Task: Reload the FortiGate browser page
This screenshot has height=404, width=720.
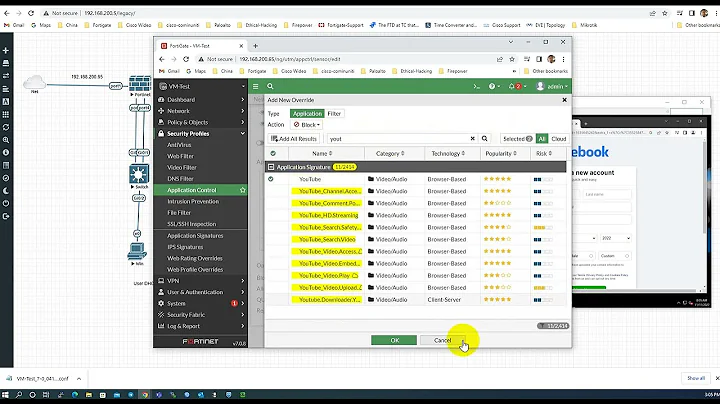Action: [x=186, y=59]
